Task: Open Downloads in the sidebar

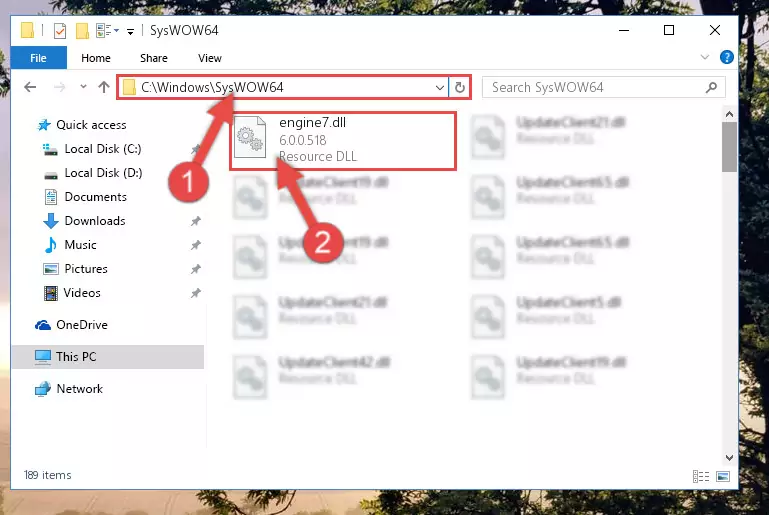Action: tap(95, 221)
